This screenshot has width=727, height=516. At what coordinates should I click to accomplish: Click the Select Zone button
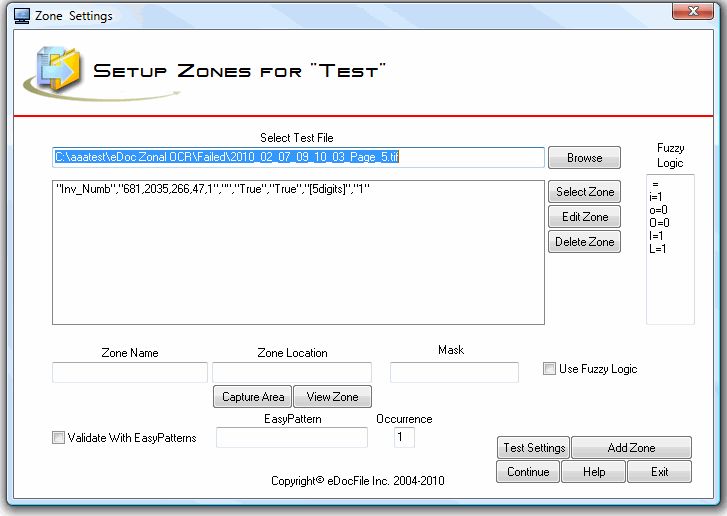coord(584,191)
